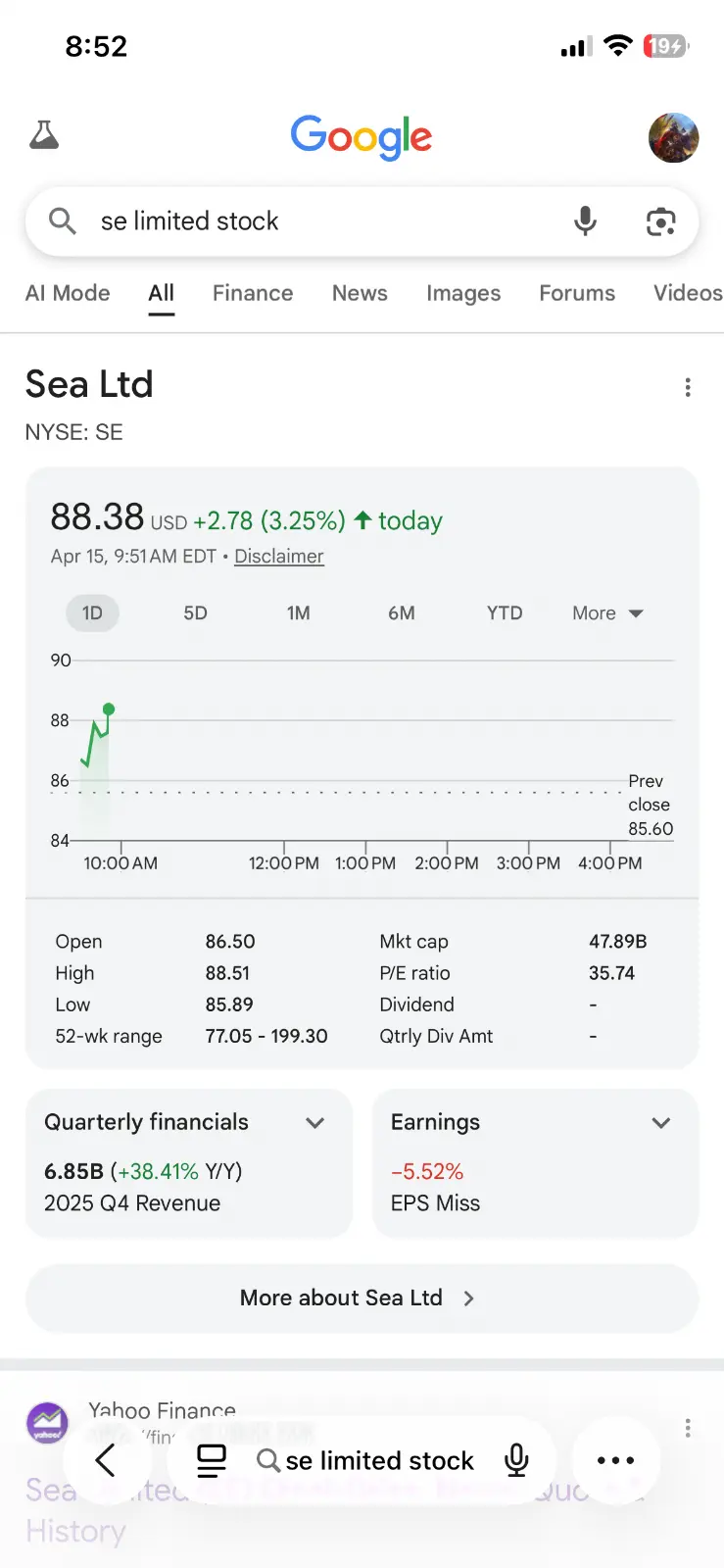Tap the browser back arrow
The width and height of the screenshot is (724, 1568).
[x=106, y=1460]
